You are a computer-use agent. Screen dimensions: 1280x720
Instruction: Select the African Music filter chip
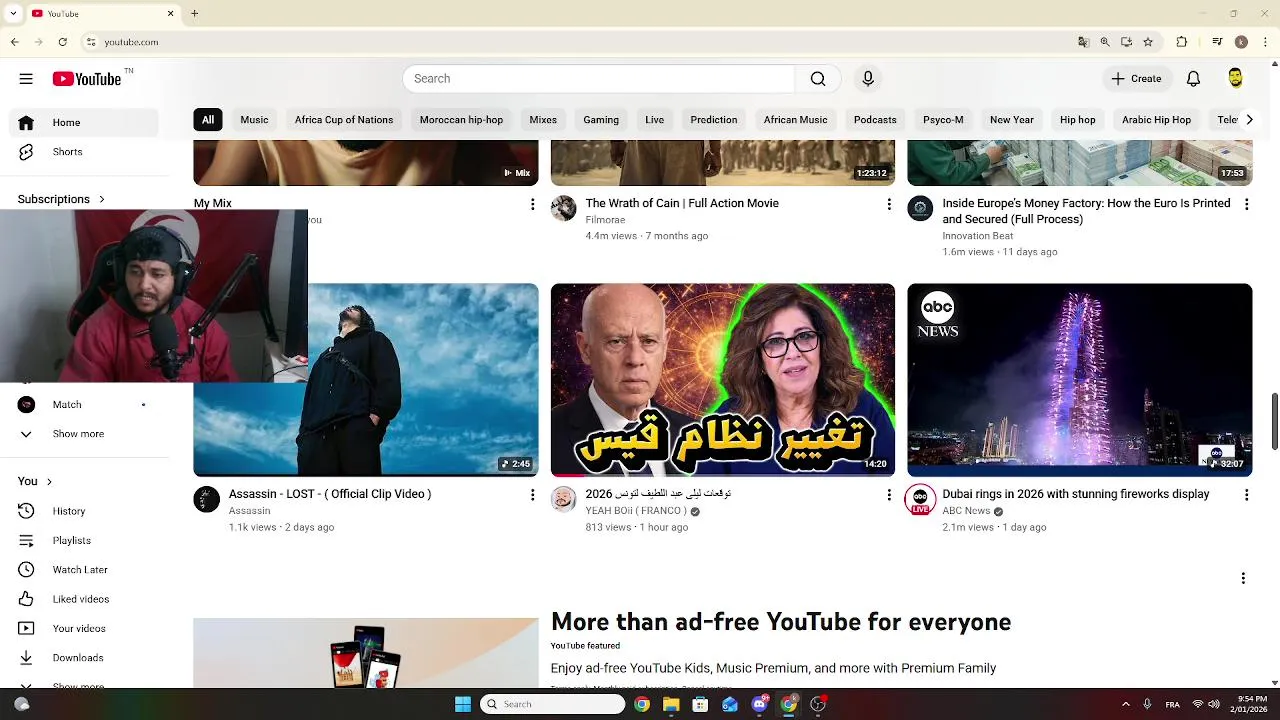pyautogui.click(x=795, y=120)
